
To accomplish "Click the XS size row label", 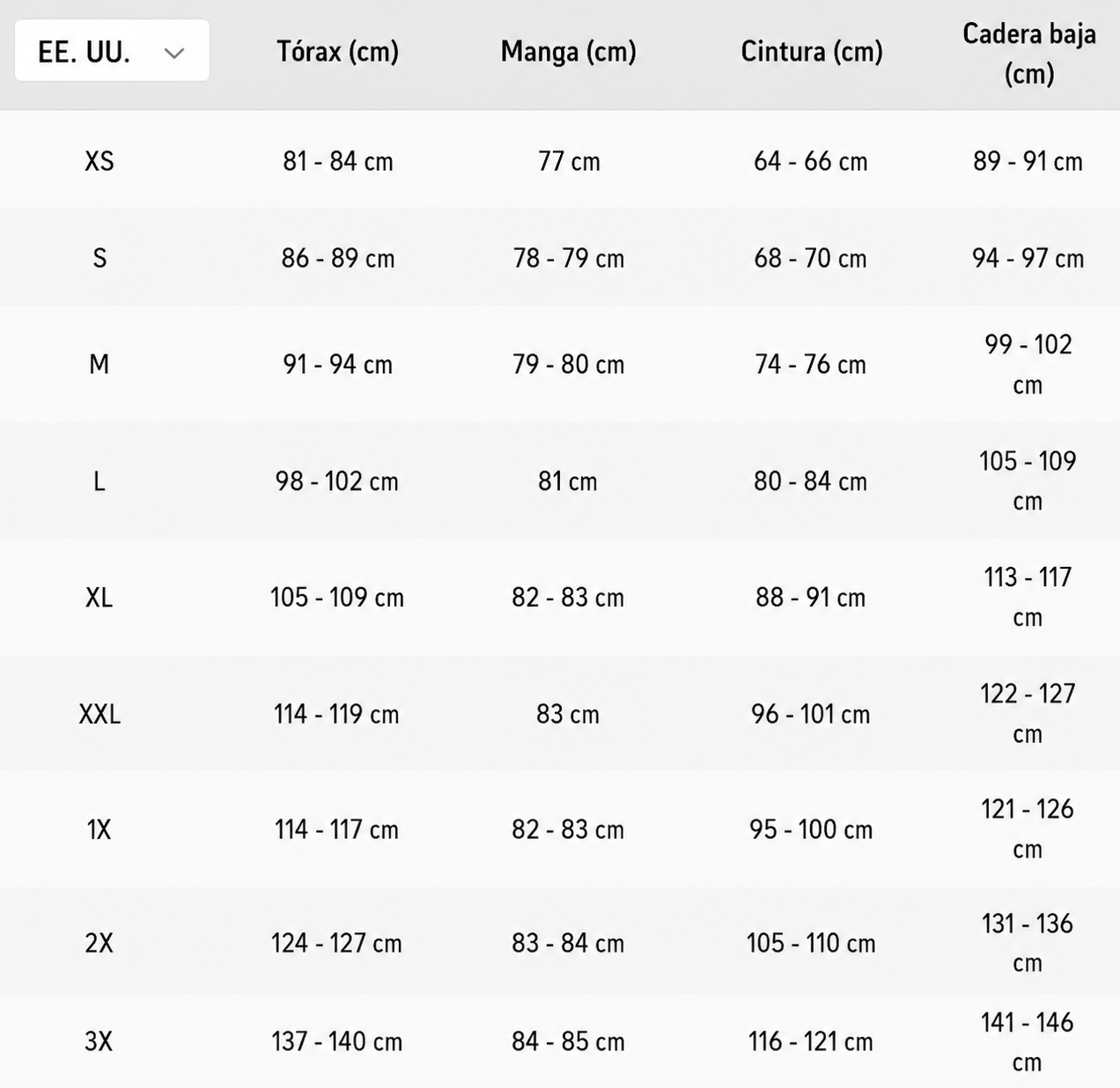I will click(99, 161).
